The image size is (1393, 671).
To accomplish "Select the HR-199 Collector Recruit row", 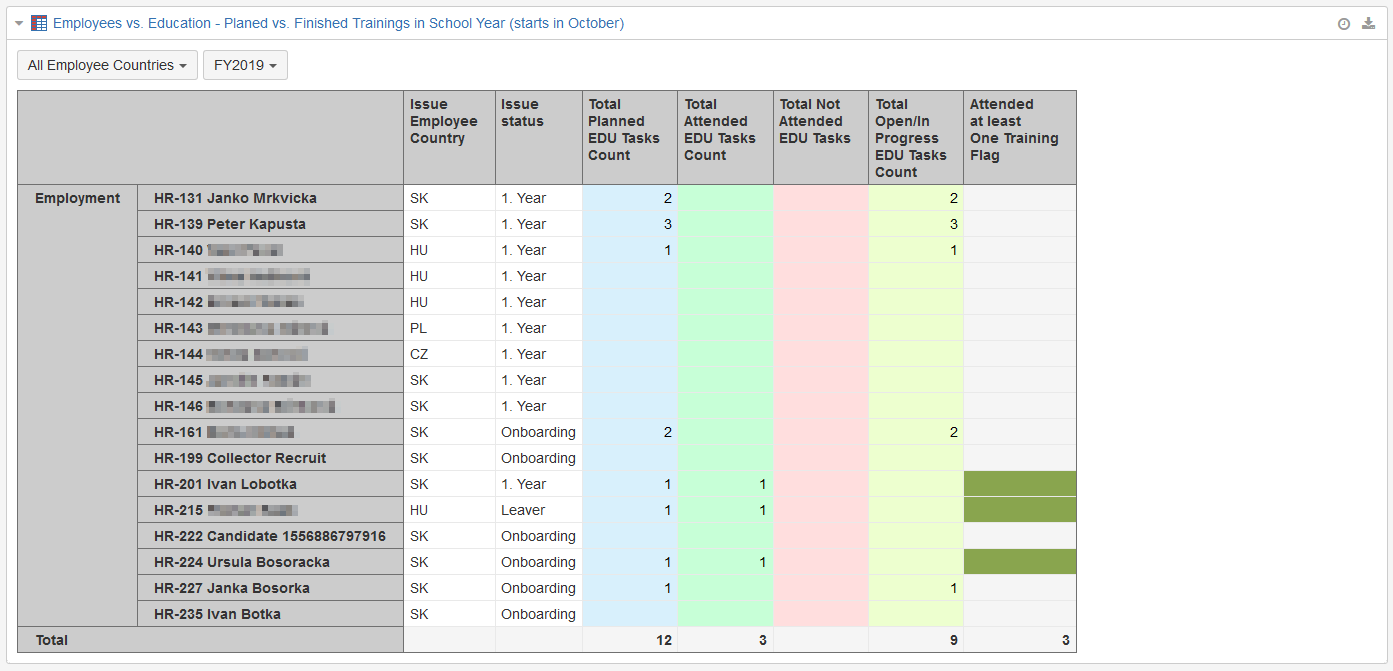I will [240, 458].
